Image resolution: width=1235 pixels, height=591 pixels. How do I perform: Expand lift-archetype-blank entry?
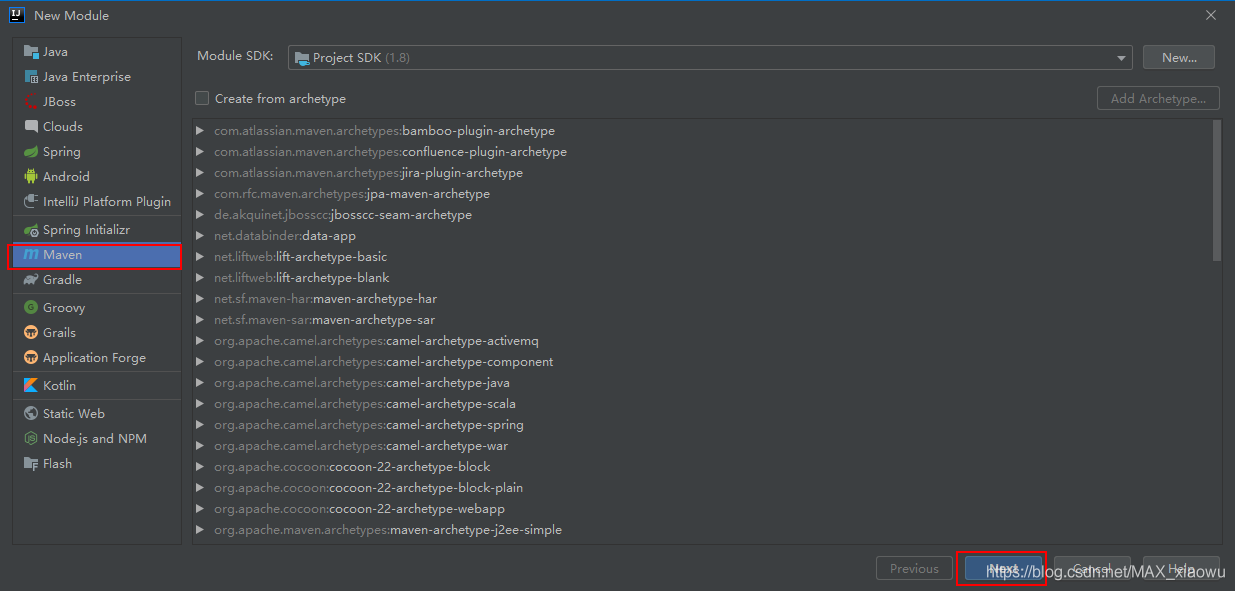(201, 278)
